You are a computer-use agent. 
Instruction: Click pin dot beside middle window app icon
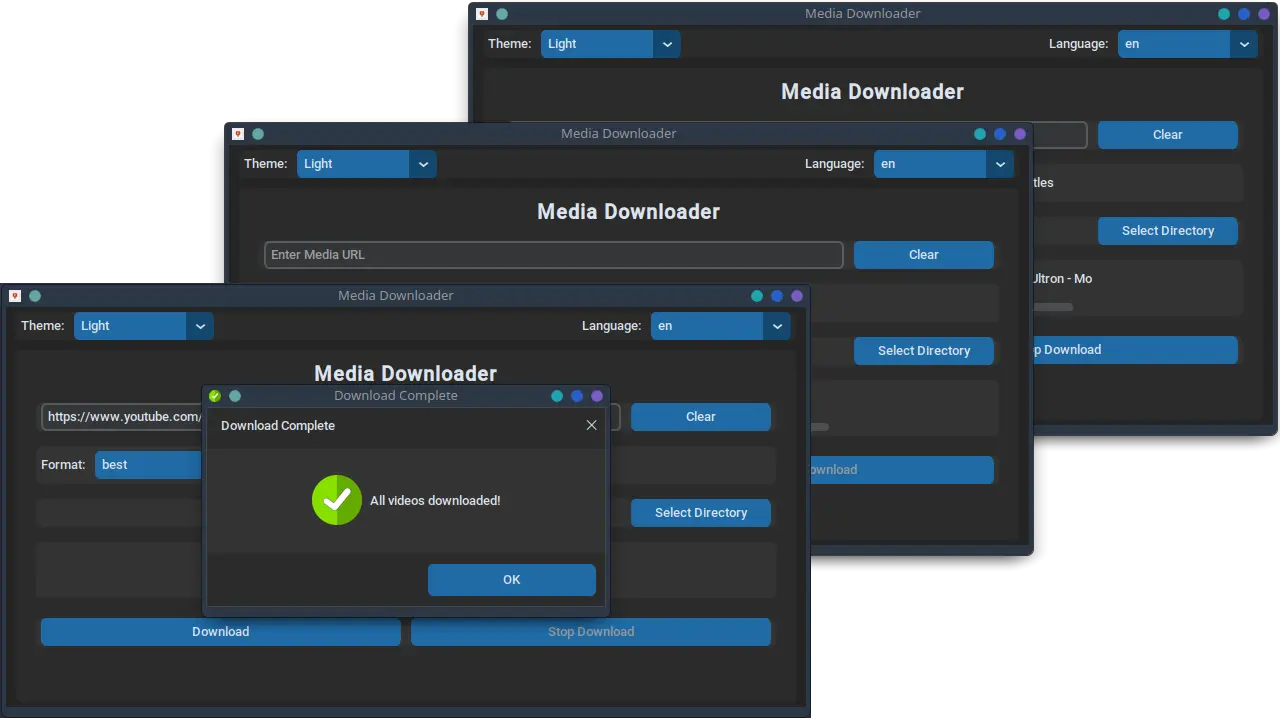pos(258,134)
